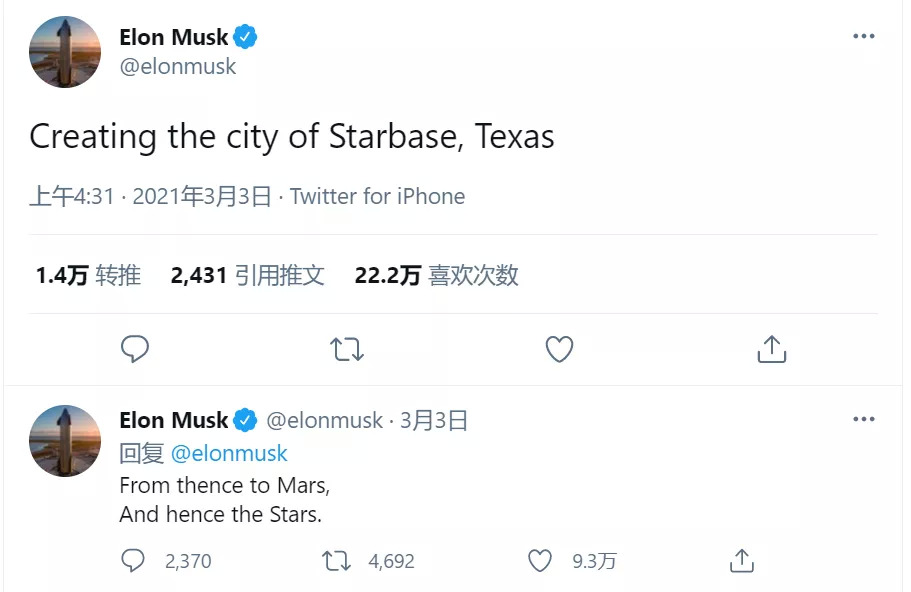This screenshot has width=911, height=592.
Task: Share the main Starbase tweet
Action: tap(771, 349)
